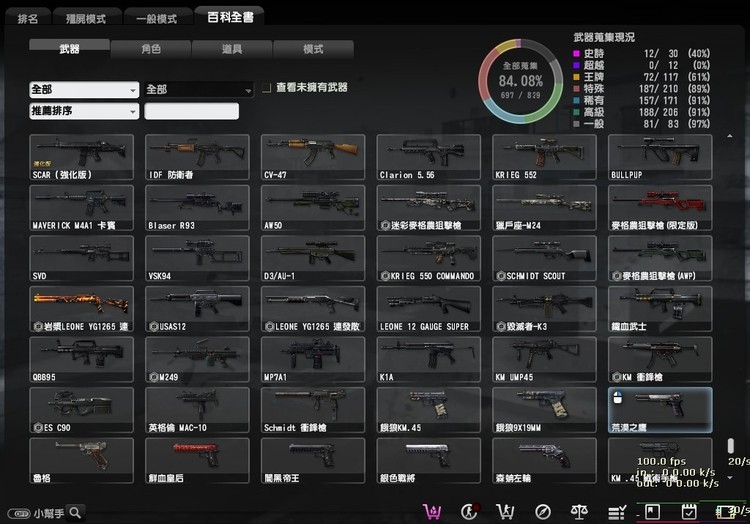Select the VSK94 weapon card

tap(197, 259)
